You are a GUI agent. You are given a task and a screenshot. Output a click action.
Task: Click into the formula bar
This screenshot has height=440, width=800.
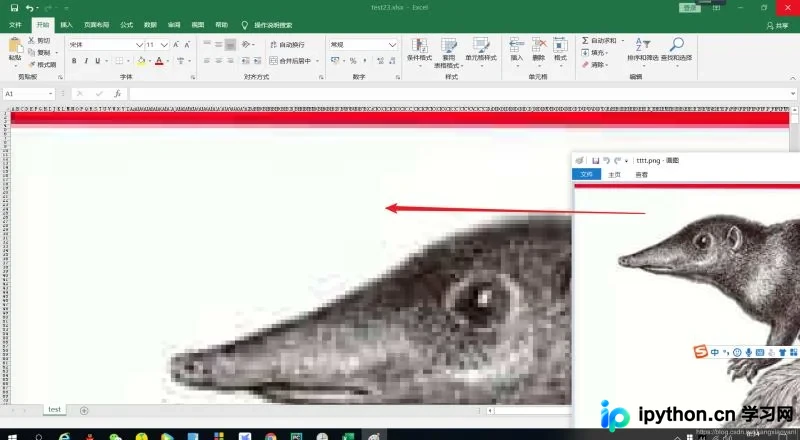[x=459, y=94]
